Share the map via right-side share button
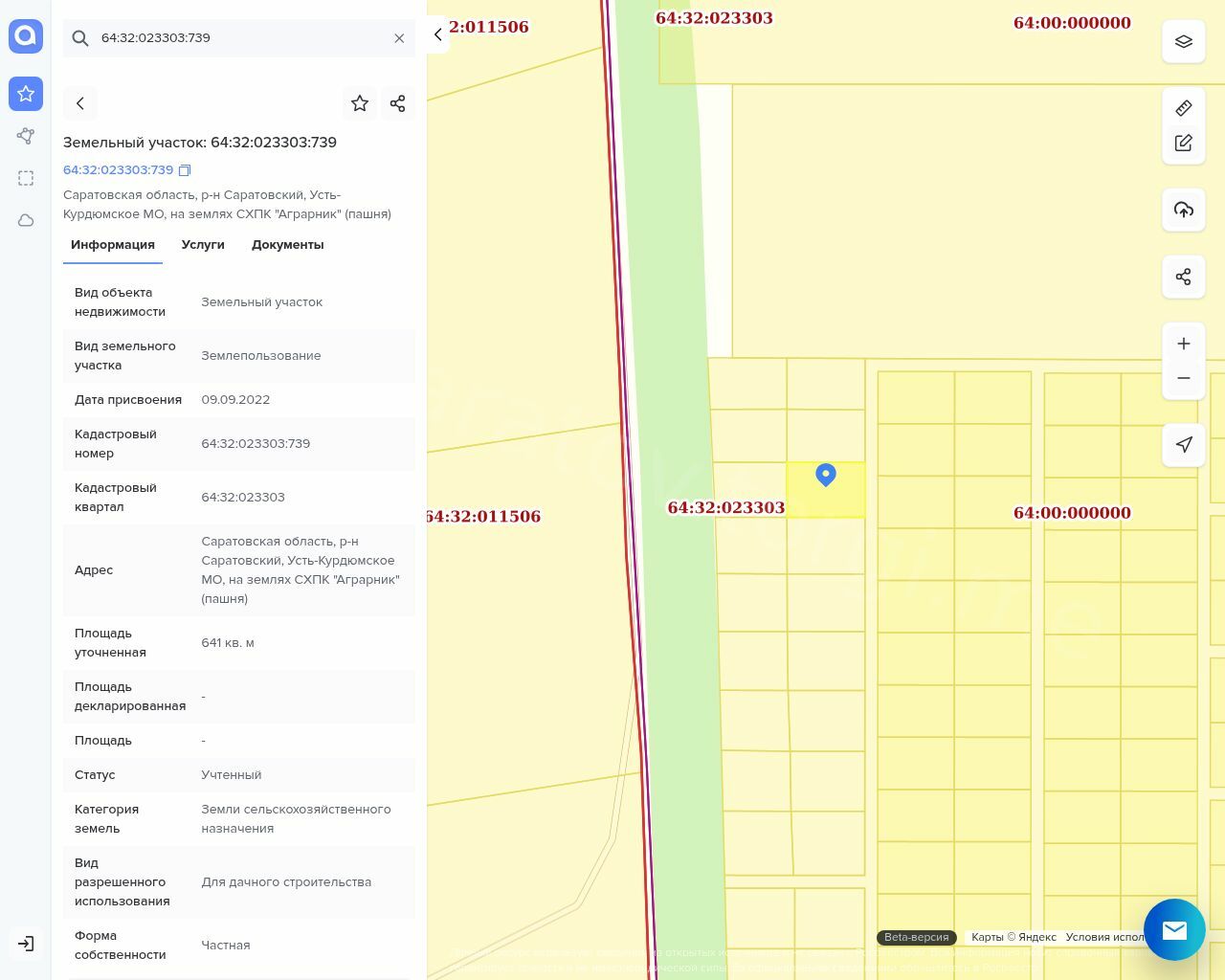Screen dimensions: 1225x980 pos(1183,277)
